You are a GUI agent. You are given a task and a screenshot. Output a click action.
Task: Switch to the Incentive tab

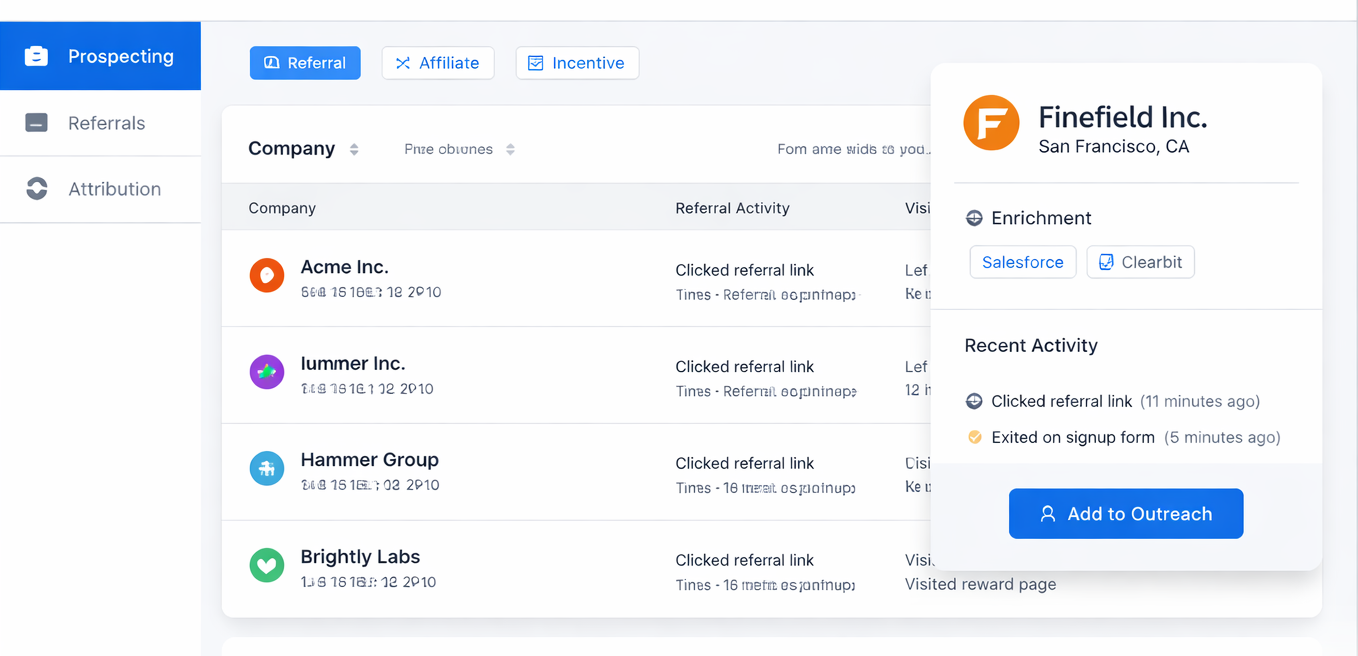click(x=577, y=63)
